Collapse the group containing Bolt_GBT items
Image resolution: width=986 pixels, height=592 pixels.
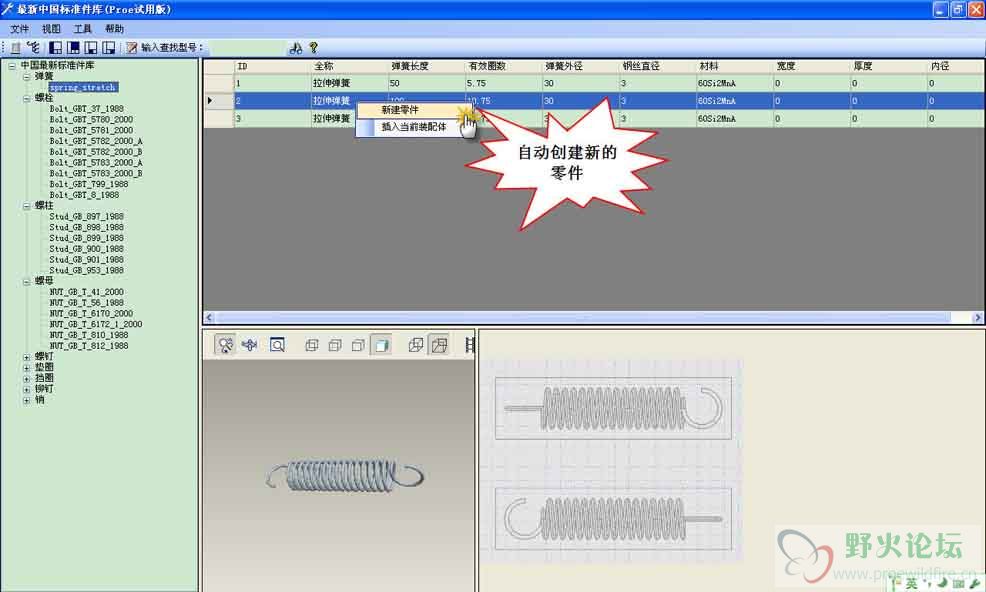[26, 98]
